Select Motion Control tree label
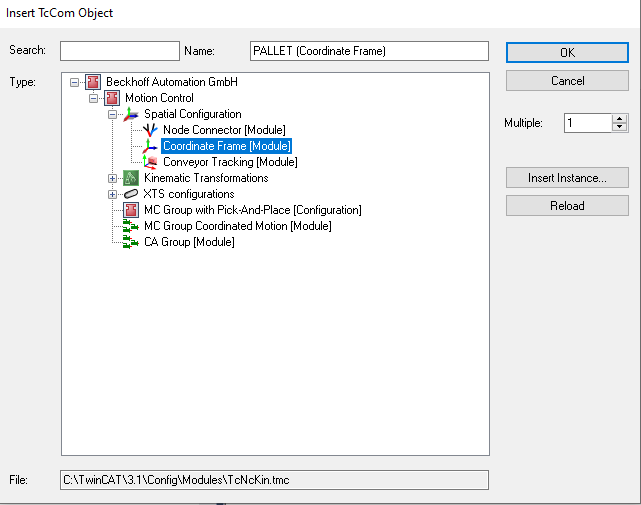This screenshot has width=641, height=505. point(159,98)
